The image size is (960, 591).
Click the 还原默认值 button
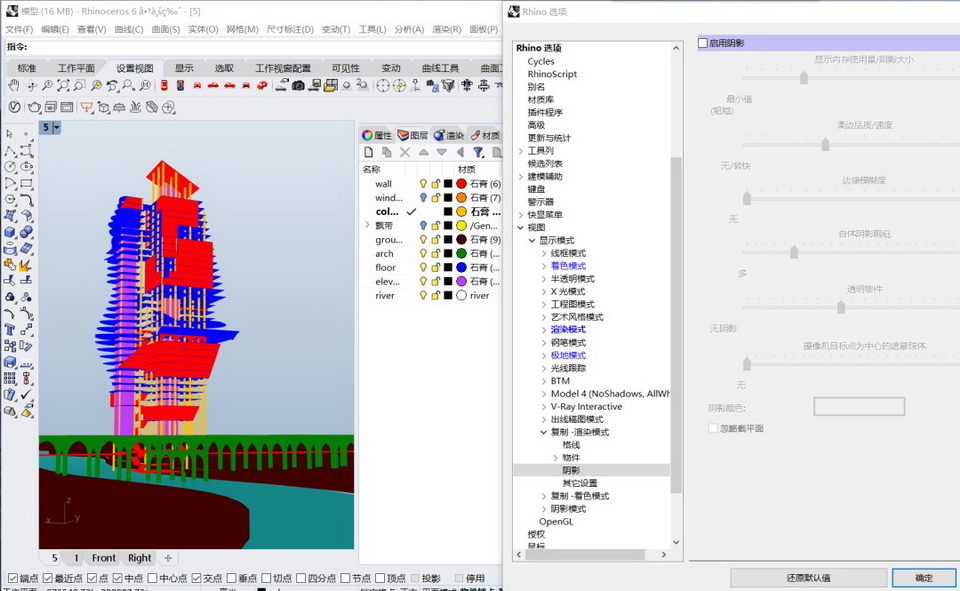point(808,578)
